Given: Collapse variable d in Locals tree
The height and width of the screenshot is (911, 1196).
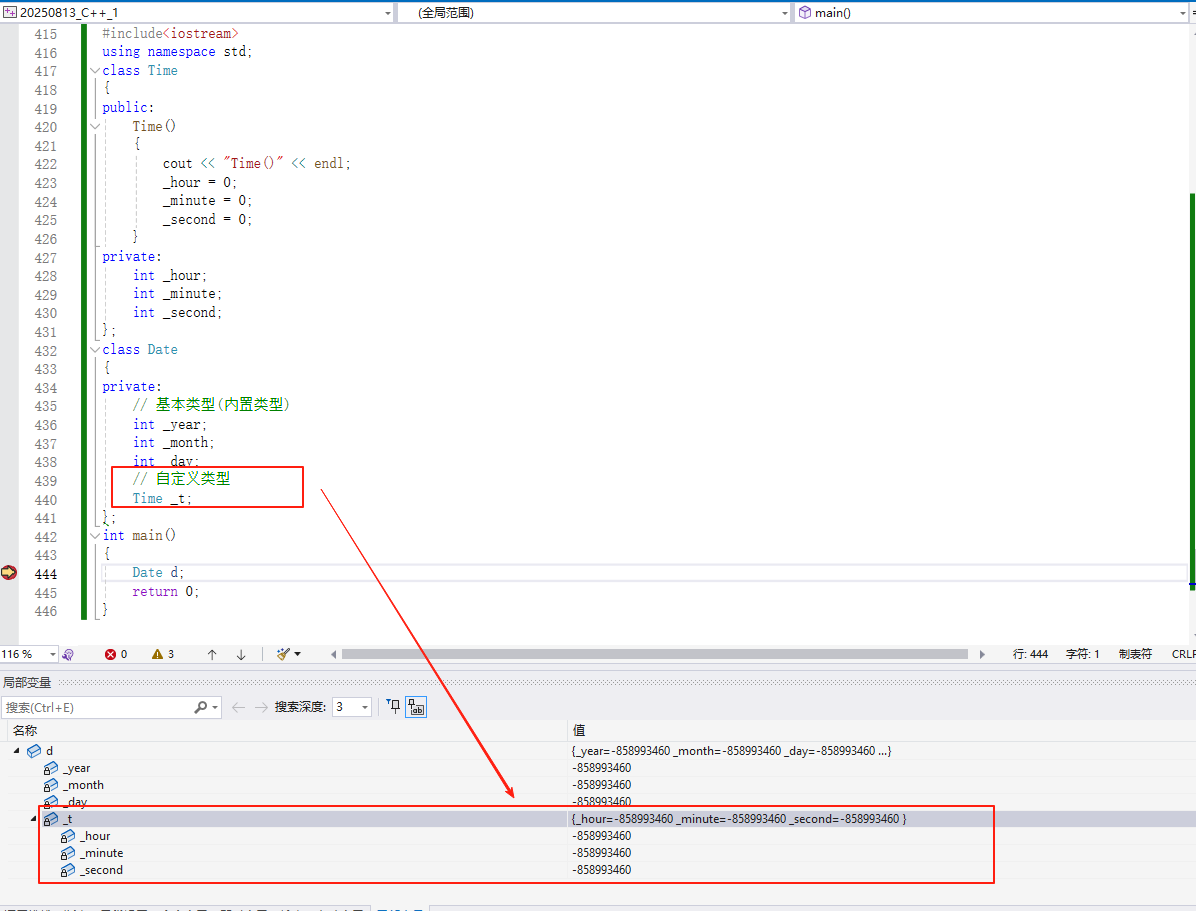Looking at the screenshot, I should point(16,751).
